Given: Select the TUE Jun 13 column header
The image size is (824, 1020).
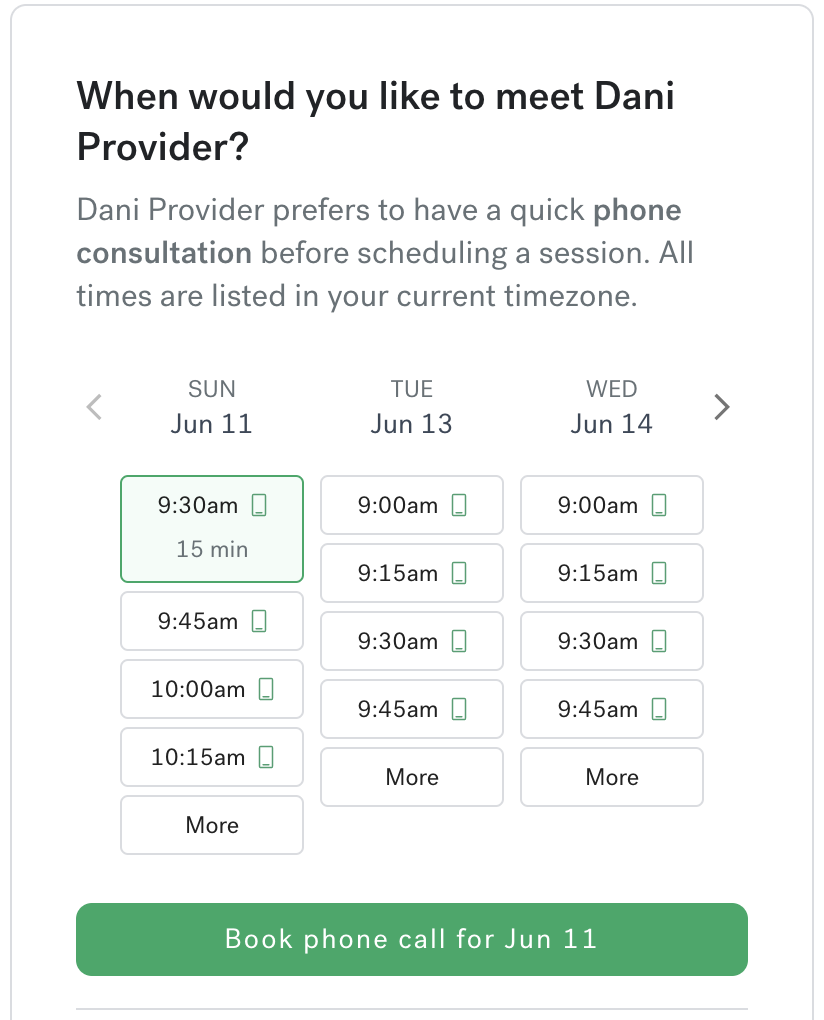Looking at the screenshot, I should (x=412, y=407).
